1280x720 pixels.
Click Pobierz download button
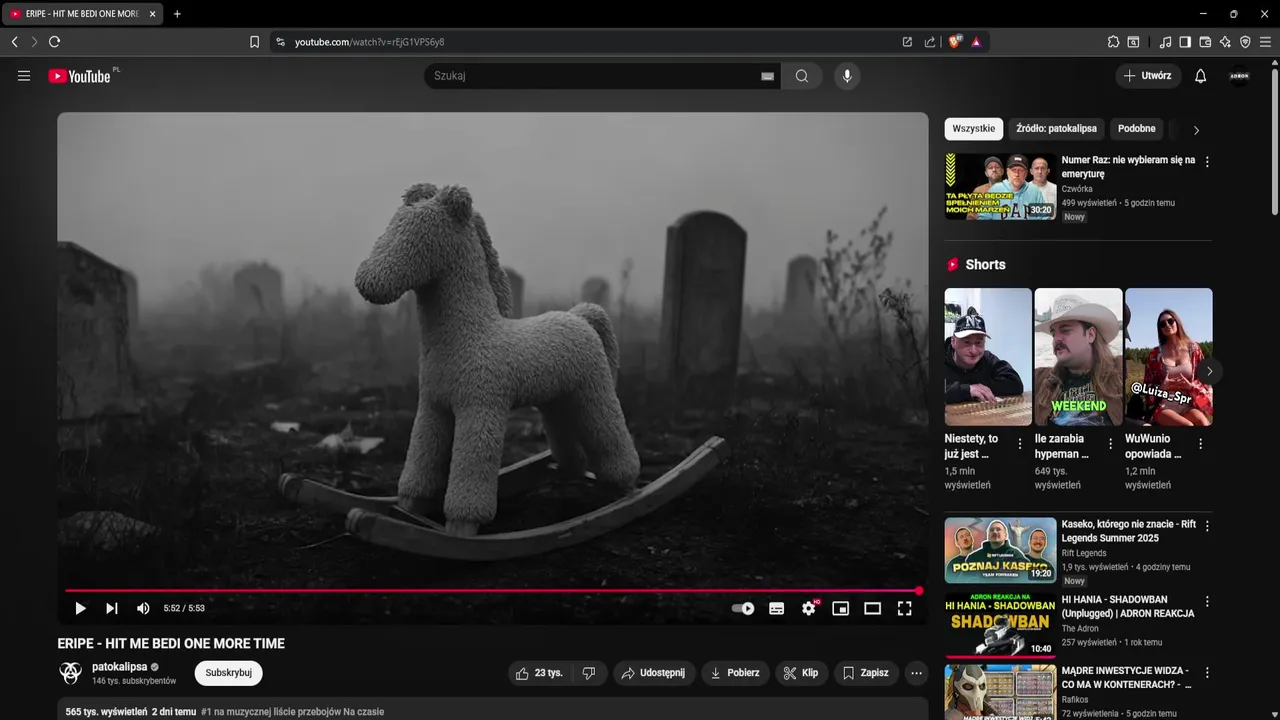point(735,673)
